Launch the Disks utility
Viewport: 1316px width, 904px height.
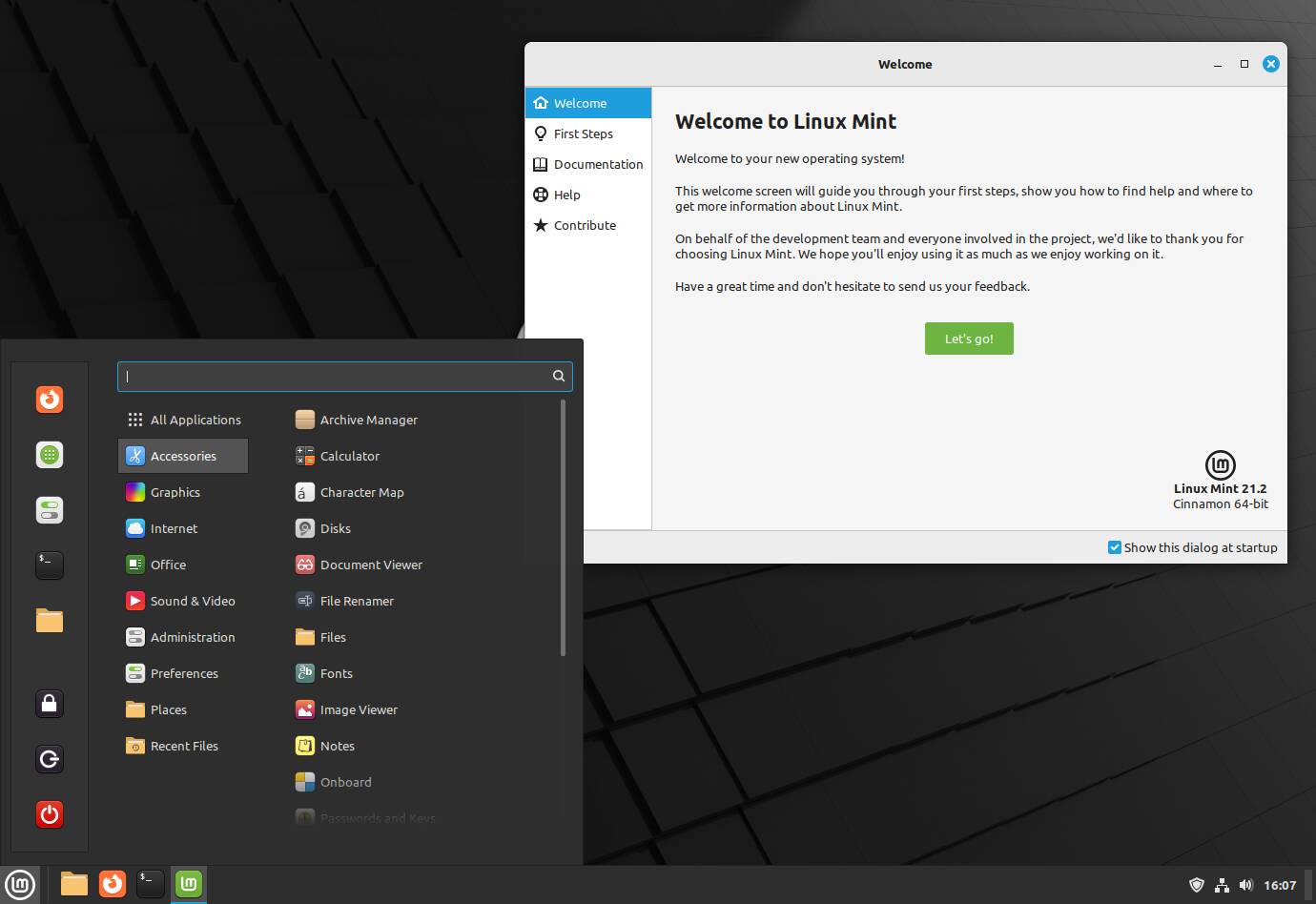(335, 528)
